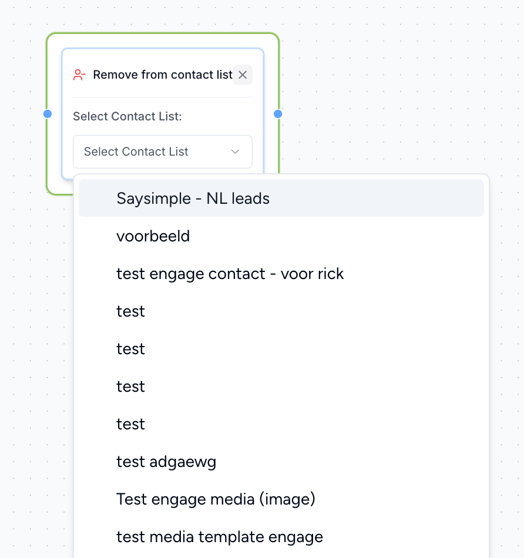Click the right blue connector handle
This screenshot has height=558, width=524.
coord(278,114)
